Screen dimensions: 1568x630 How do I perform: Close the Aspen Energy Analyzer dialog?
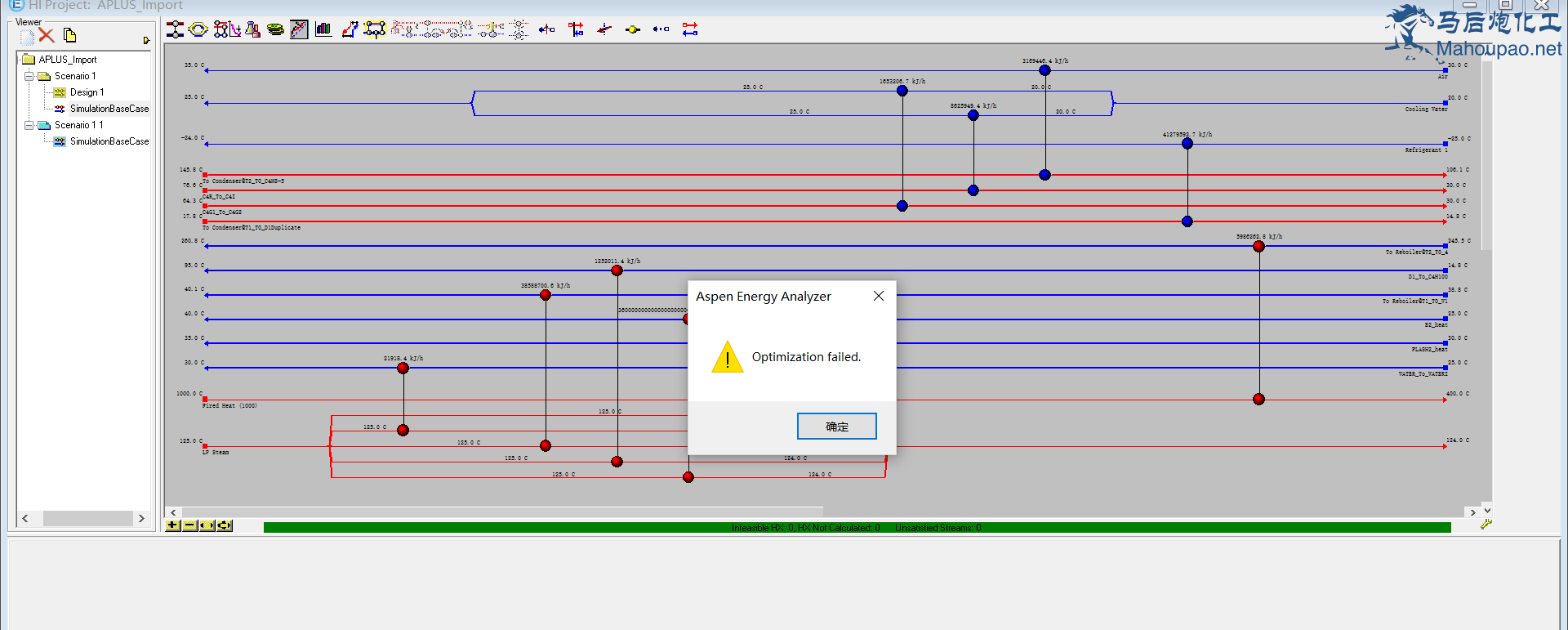pos(879,296)
